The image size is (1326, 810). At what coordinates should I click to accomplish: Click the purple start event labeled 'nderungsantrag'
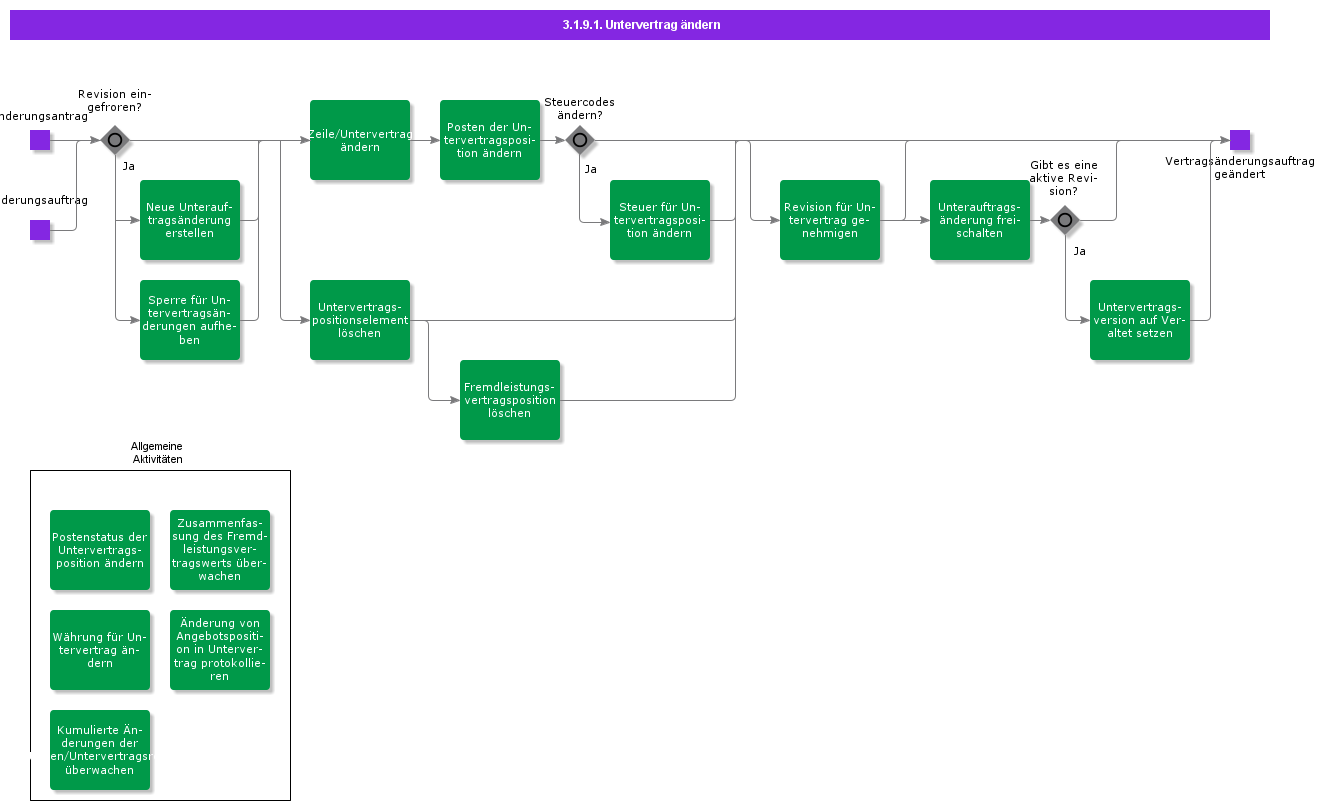40,140
